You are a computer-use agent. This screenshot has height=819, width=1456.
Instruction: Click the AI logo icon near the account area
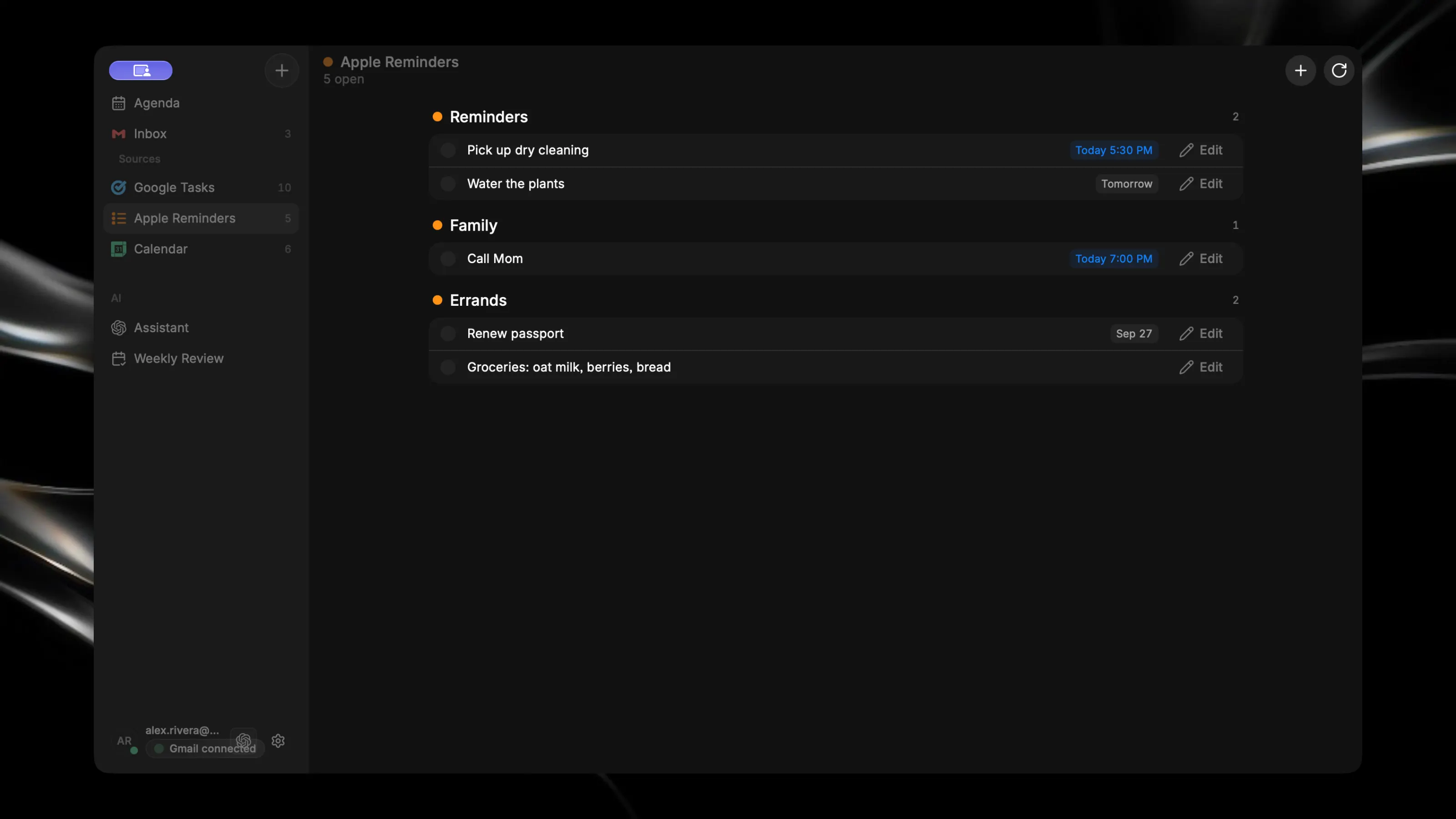(x=243, y=740)
